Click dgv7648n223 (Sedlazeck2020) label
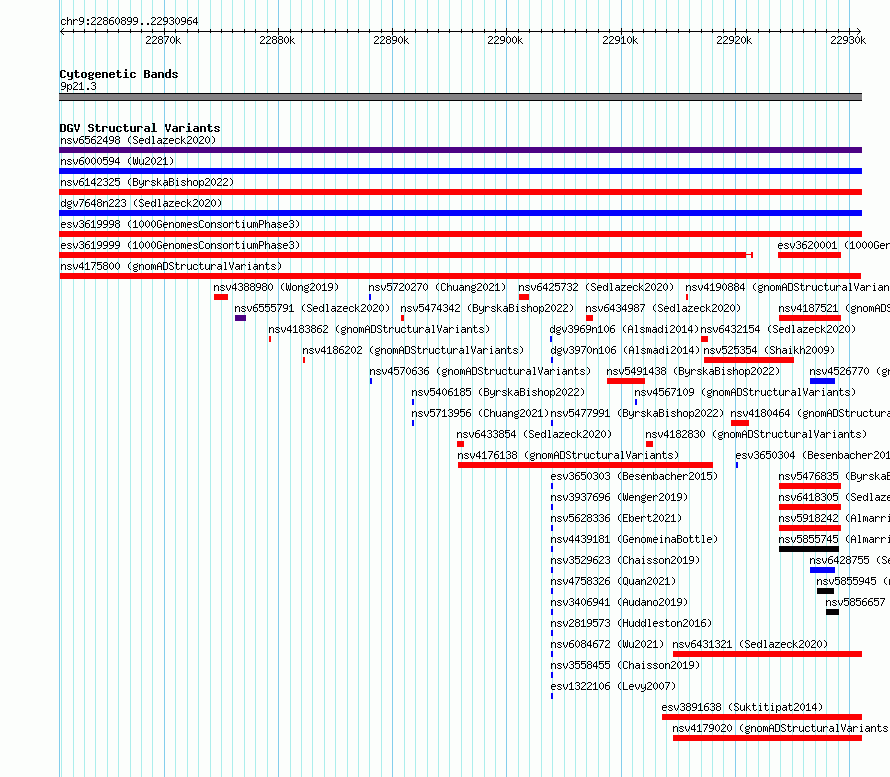 tap(141, 203)
